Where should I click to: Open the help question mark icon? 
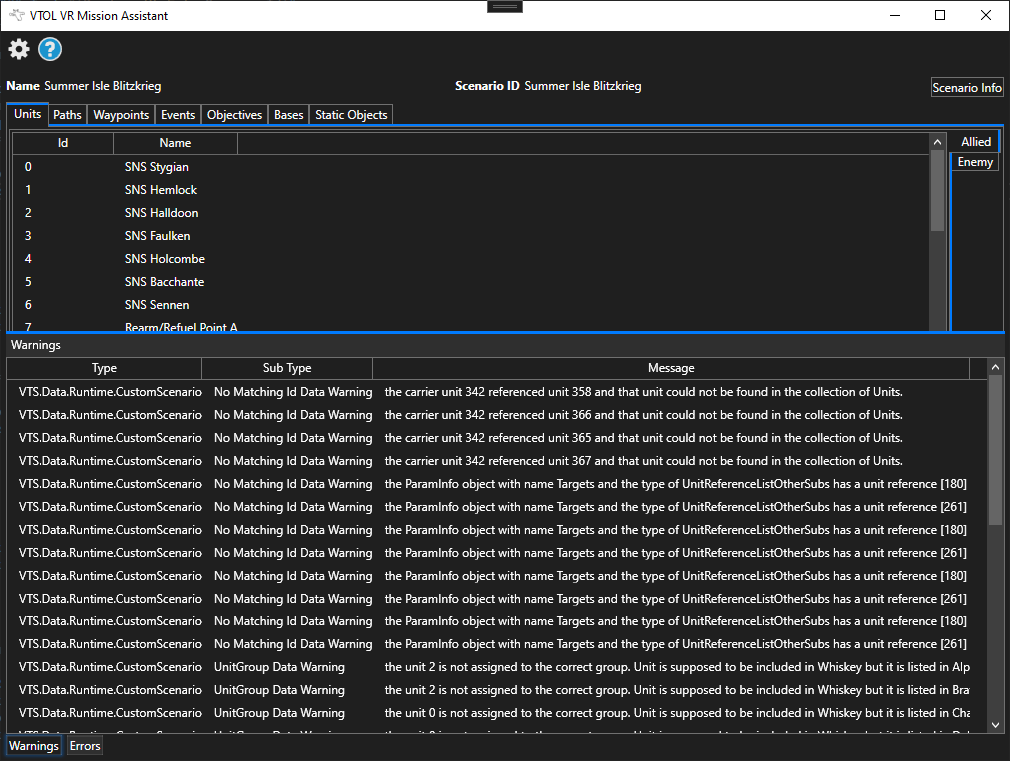tap(49, 49)
